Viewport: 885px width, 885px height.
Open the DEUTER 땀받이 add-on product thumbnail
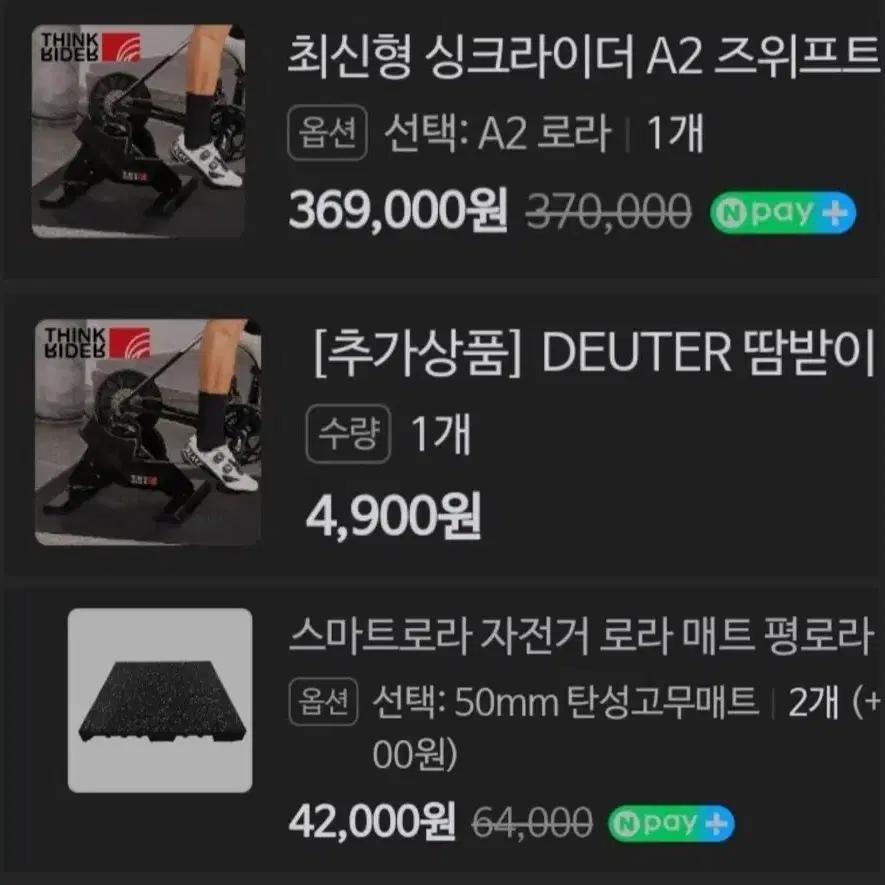[148, 432]
